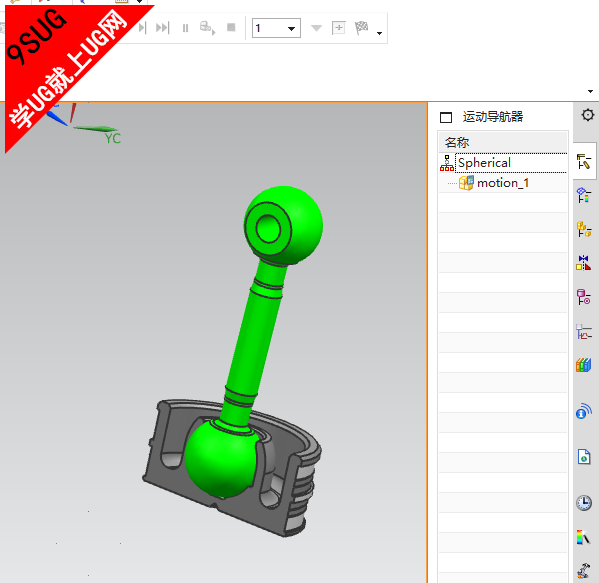Step animation forward one frame
599x583 pixels.
142,28
